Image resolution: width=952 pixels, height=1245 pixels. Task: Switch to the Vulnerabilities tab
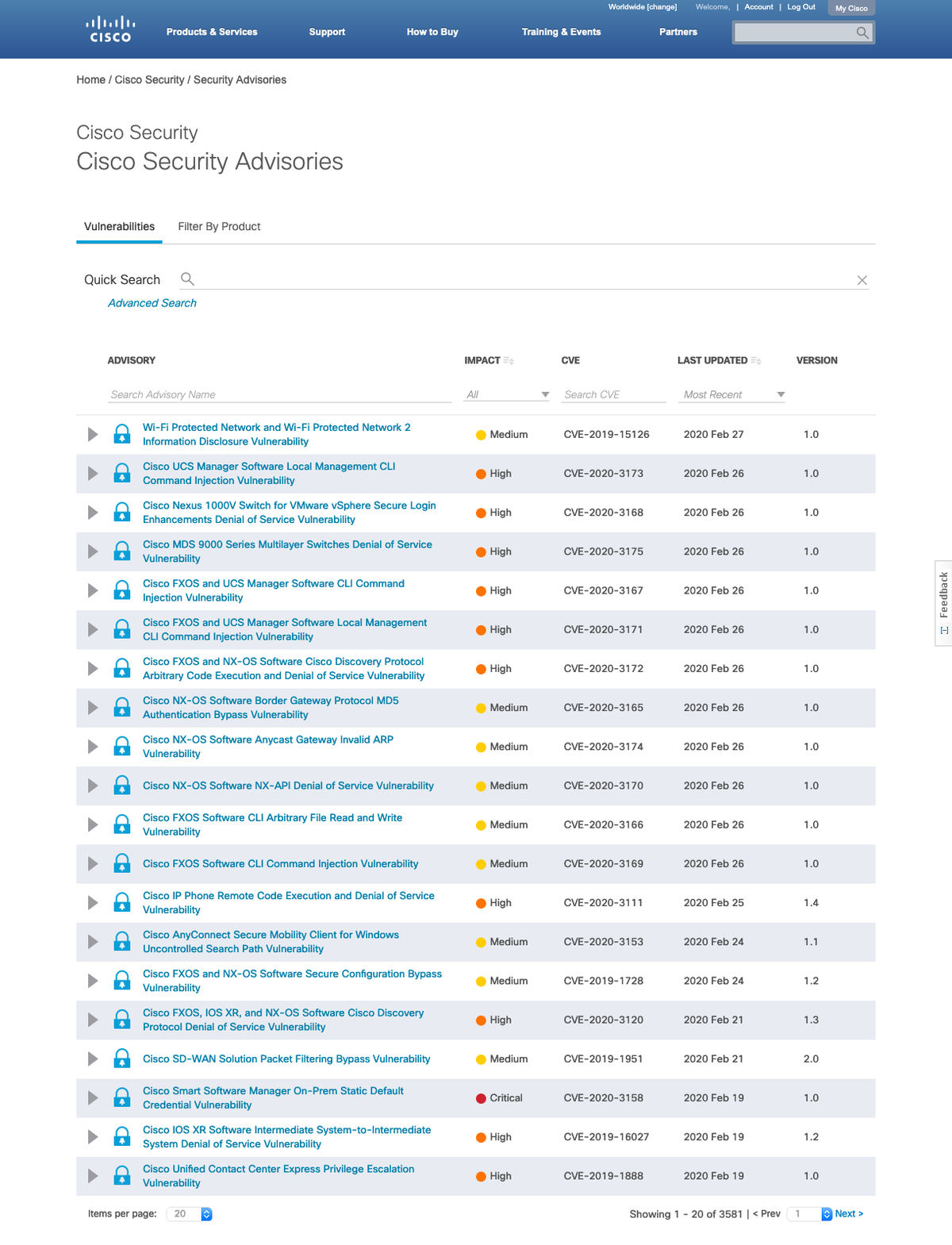(119, 226)
